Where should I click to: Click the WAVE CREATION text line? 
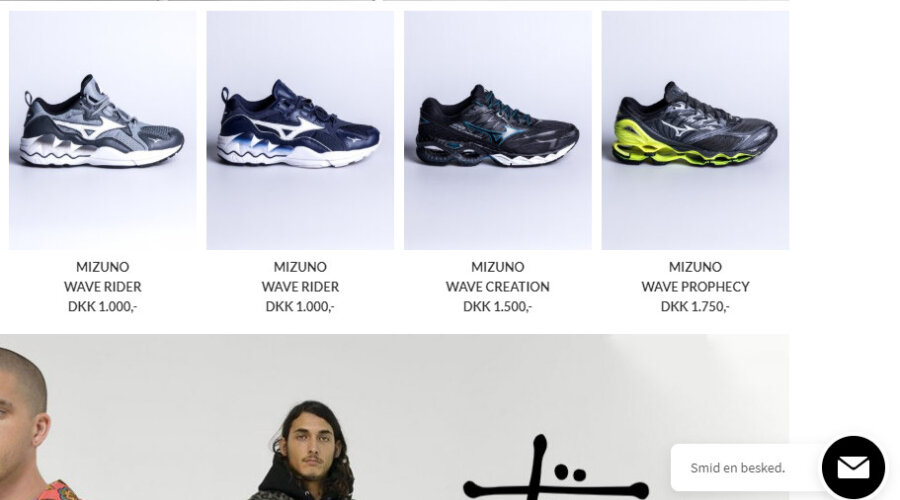pos(498,286)
